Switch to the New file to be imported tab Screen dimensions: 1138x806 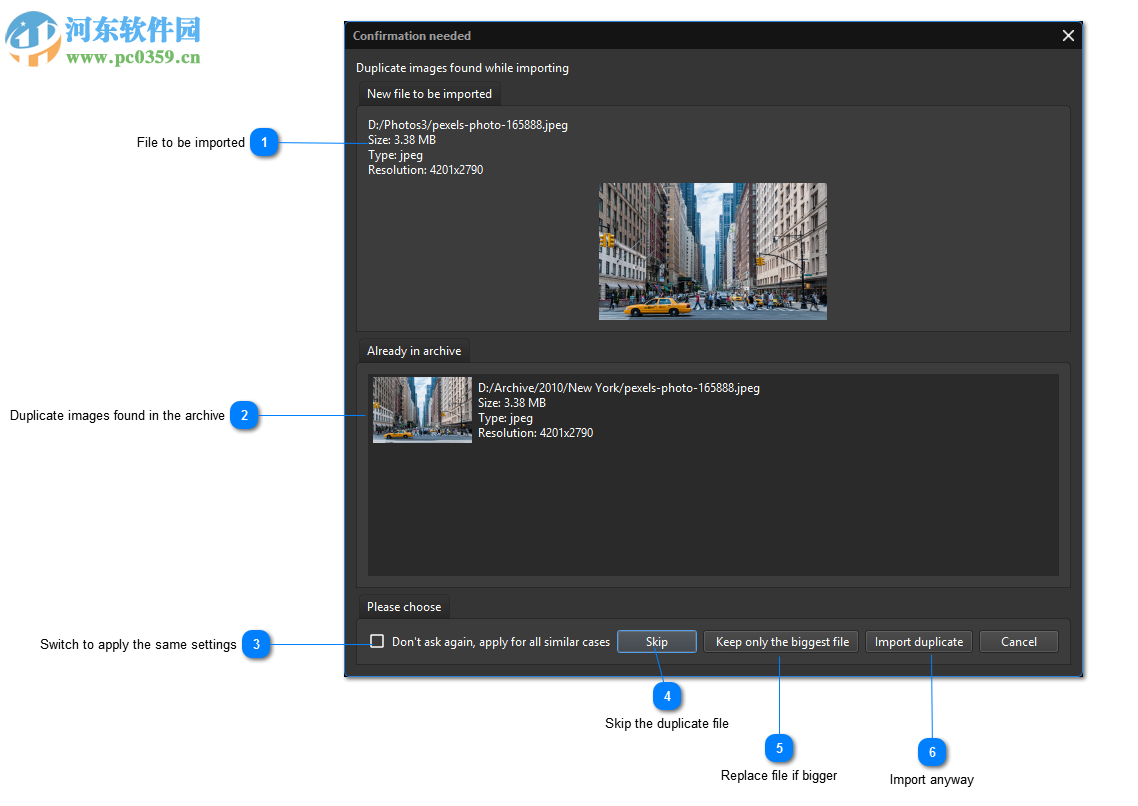tap(429, 93)
